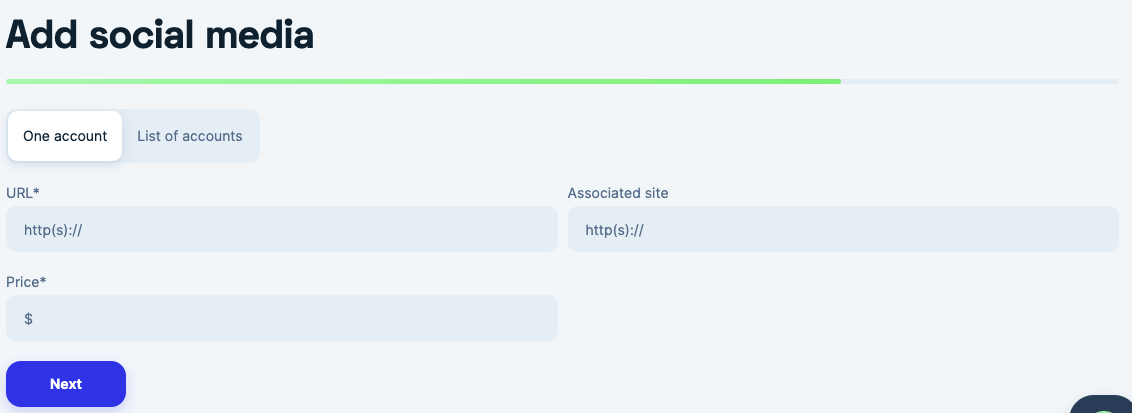The height and width of the screenshot is (413, 1132).
Task: Click http(s):// placeholder in URL box
Action: point(53,230)
